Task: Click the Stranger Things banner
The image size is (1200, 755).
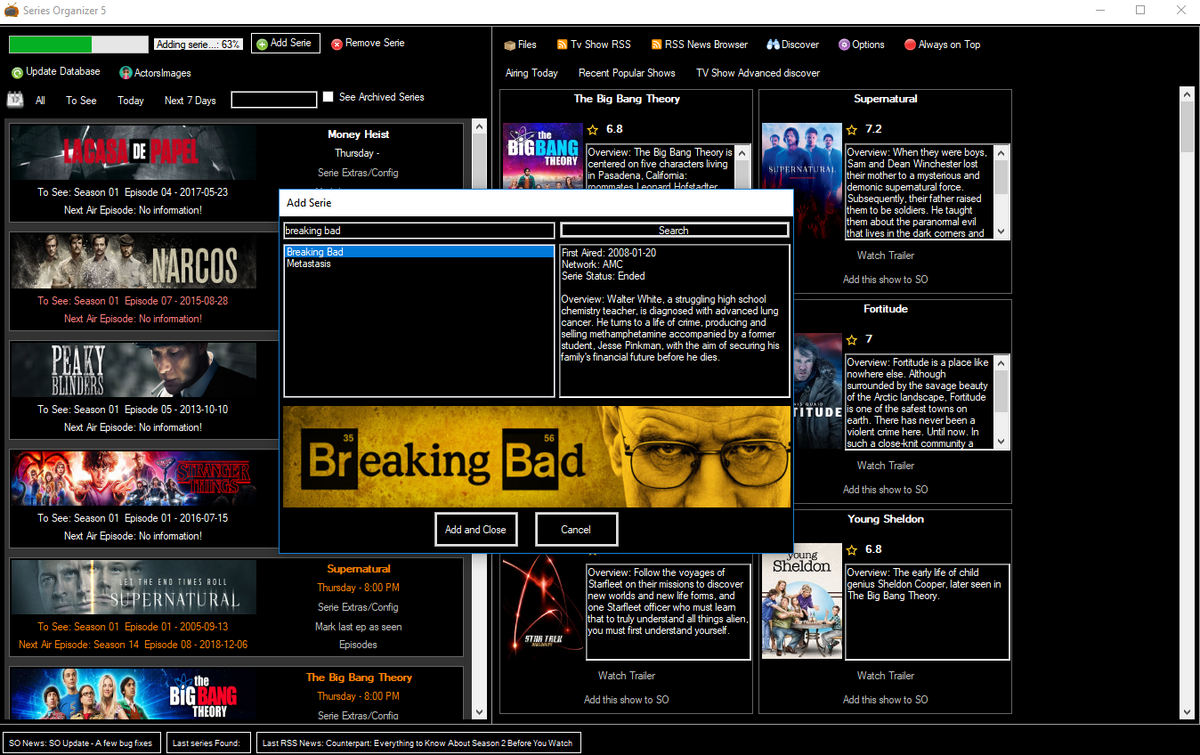Action: (x=133, y=478)
